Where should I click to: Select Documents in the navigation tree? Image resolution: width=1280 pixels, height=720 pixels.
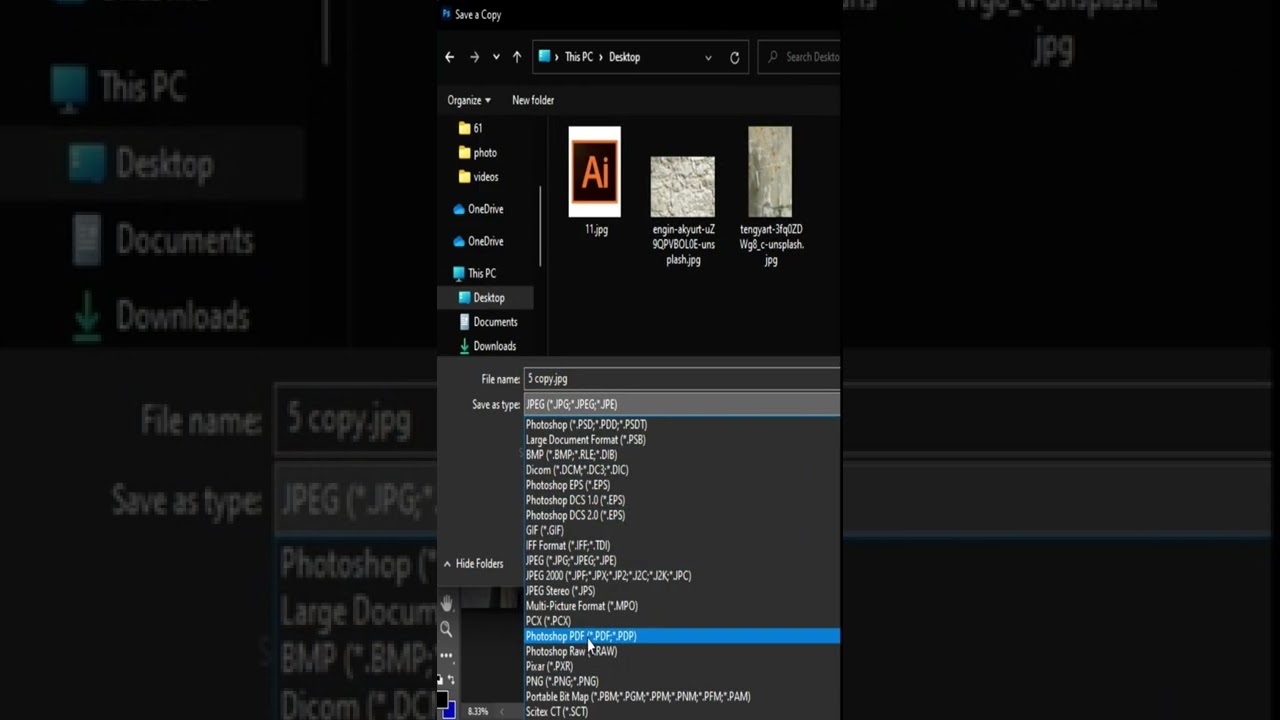[x=488, y=322]
